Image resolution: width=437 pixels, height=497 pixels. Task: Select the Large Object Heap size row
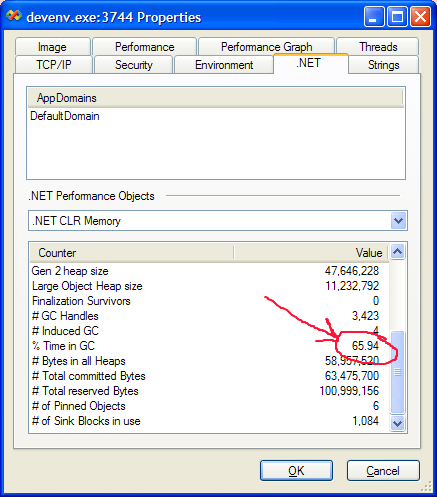point(209,286)
